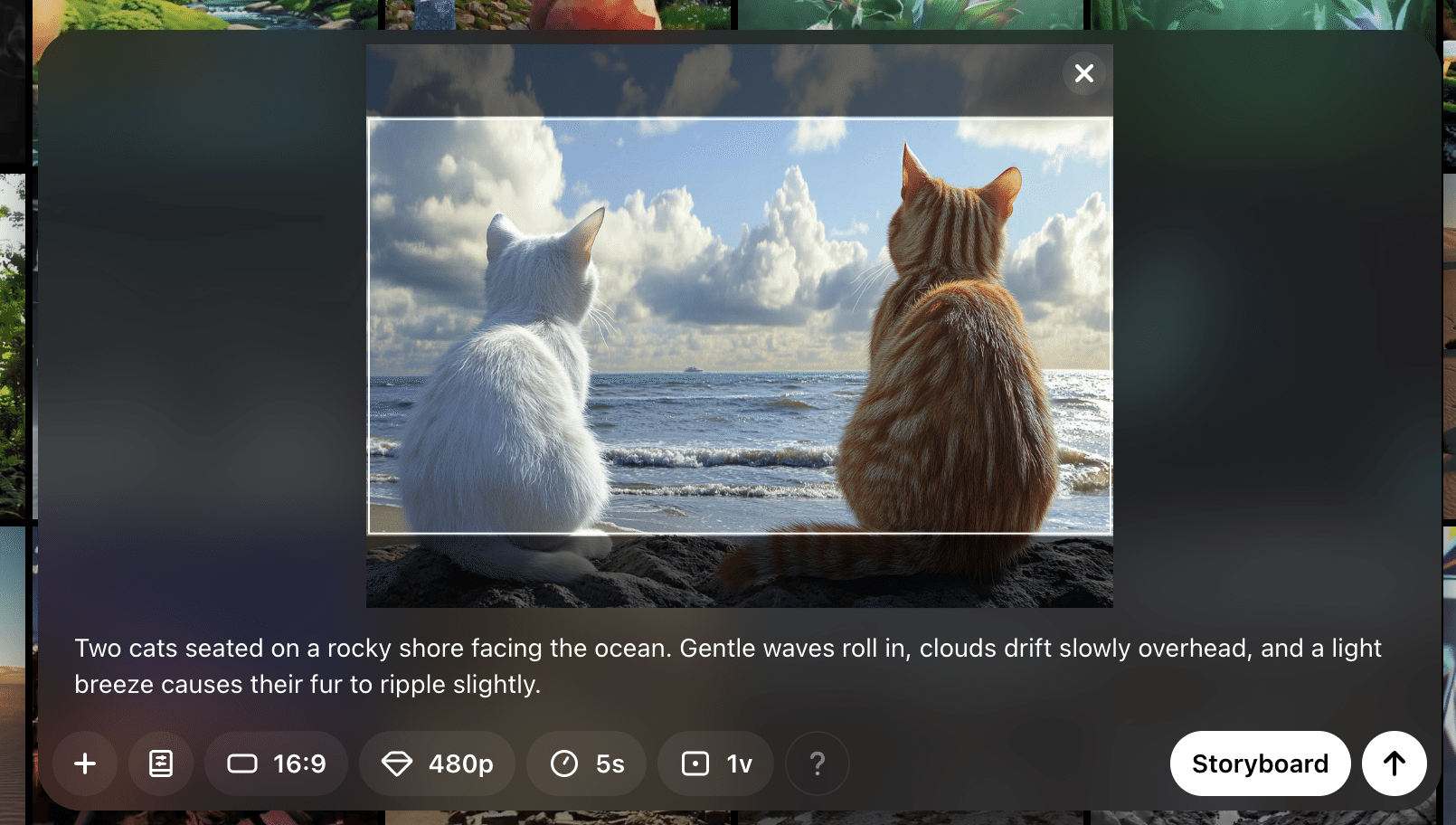Select the grassy stream thumbnail at top left
Viewport: 1456px width, 825px height.
[208, 14]
